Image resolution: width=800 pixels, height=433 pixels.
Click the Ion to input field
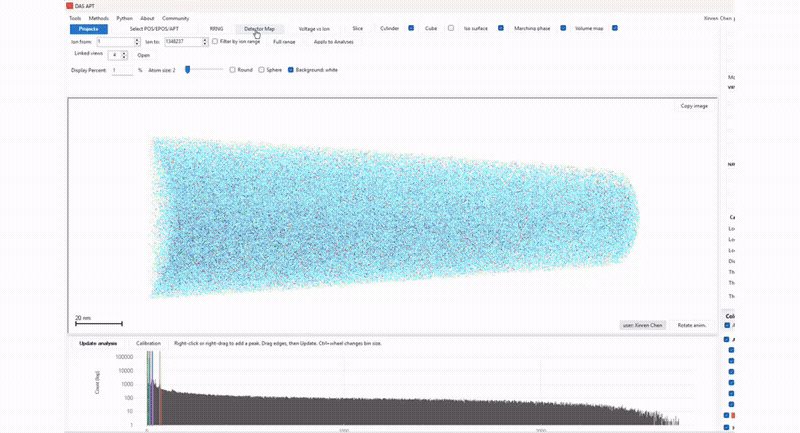[183, 42]
